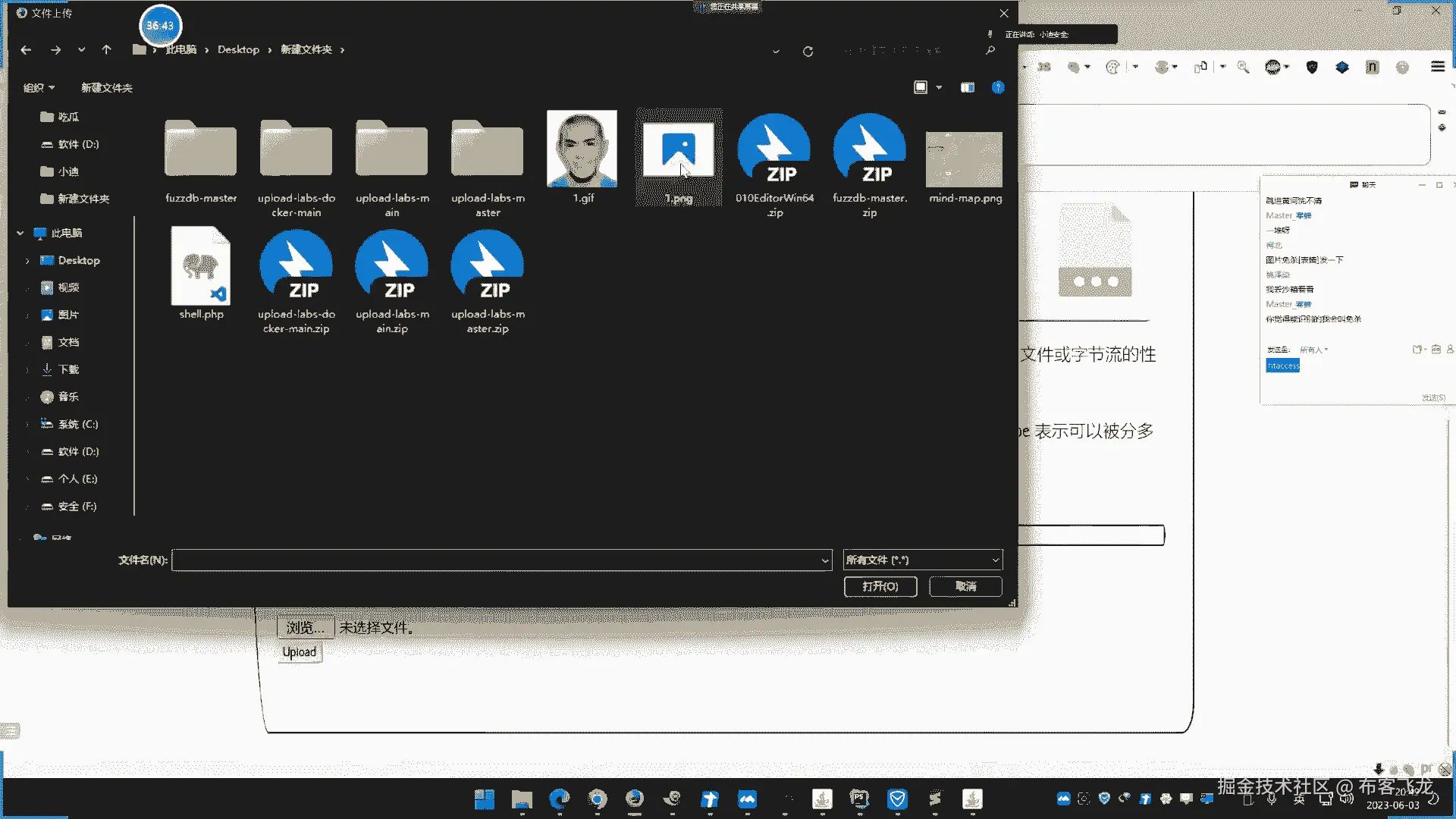Open the 组织 menu

pos(39,88)
